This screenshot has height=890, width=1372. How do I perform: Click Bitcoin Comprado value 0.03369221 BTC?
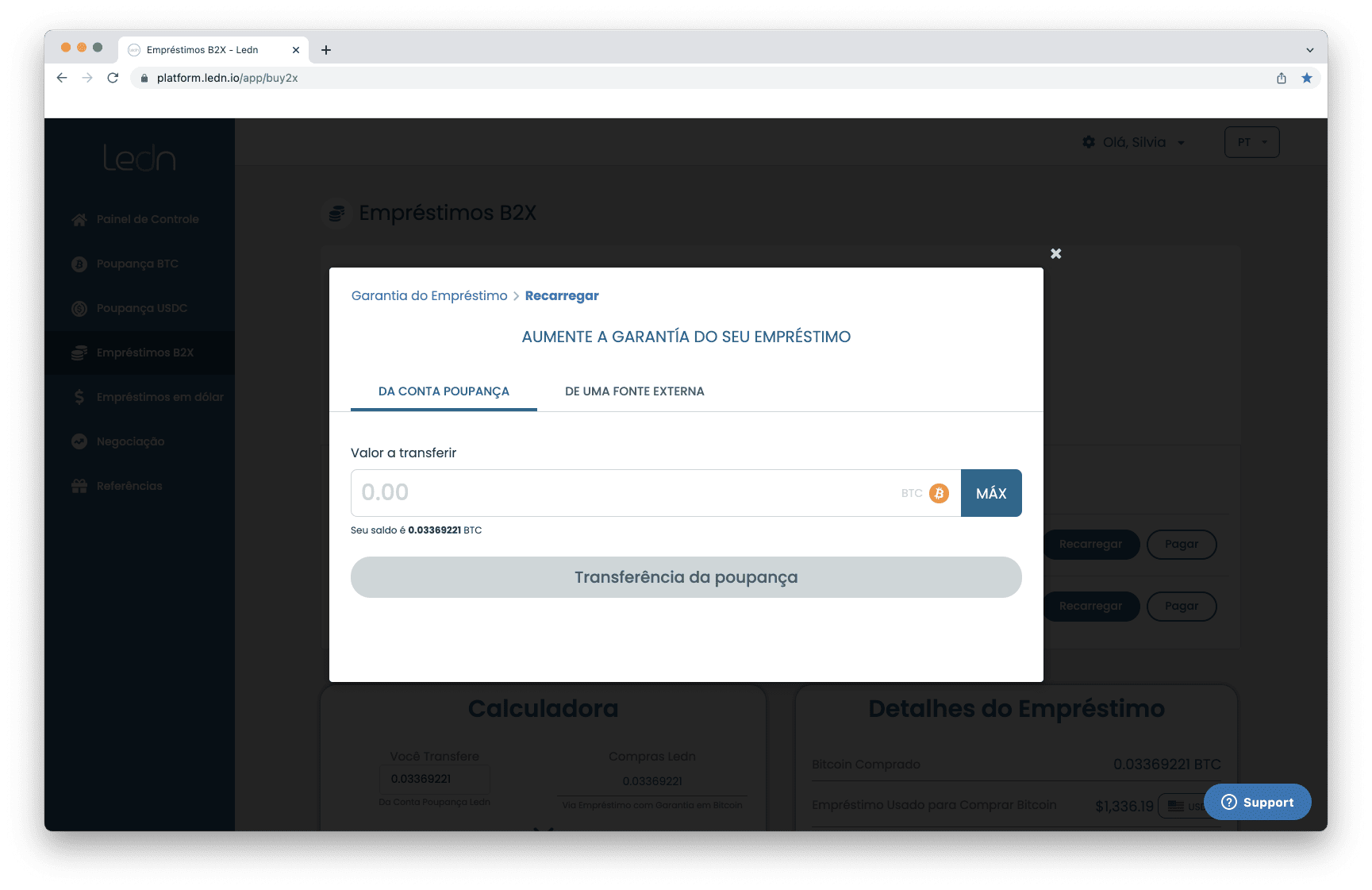coord(1167,765)
